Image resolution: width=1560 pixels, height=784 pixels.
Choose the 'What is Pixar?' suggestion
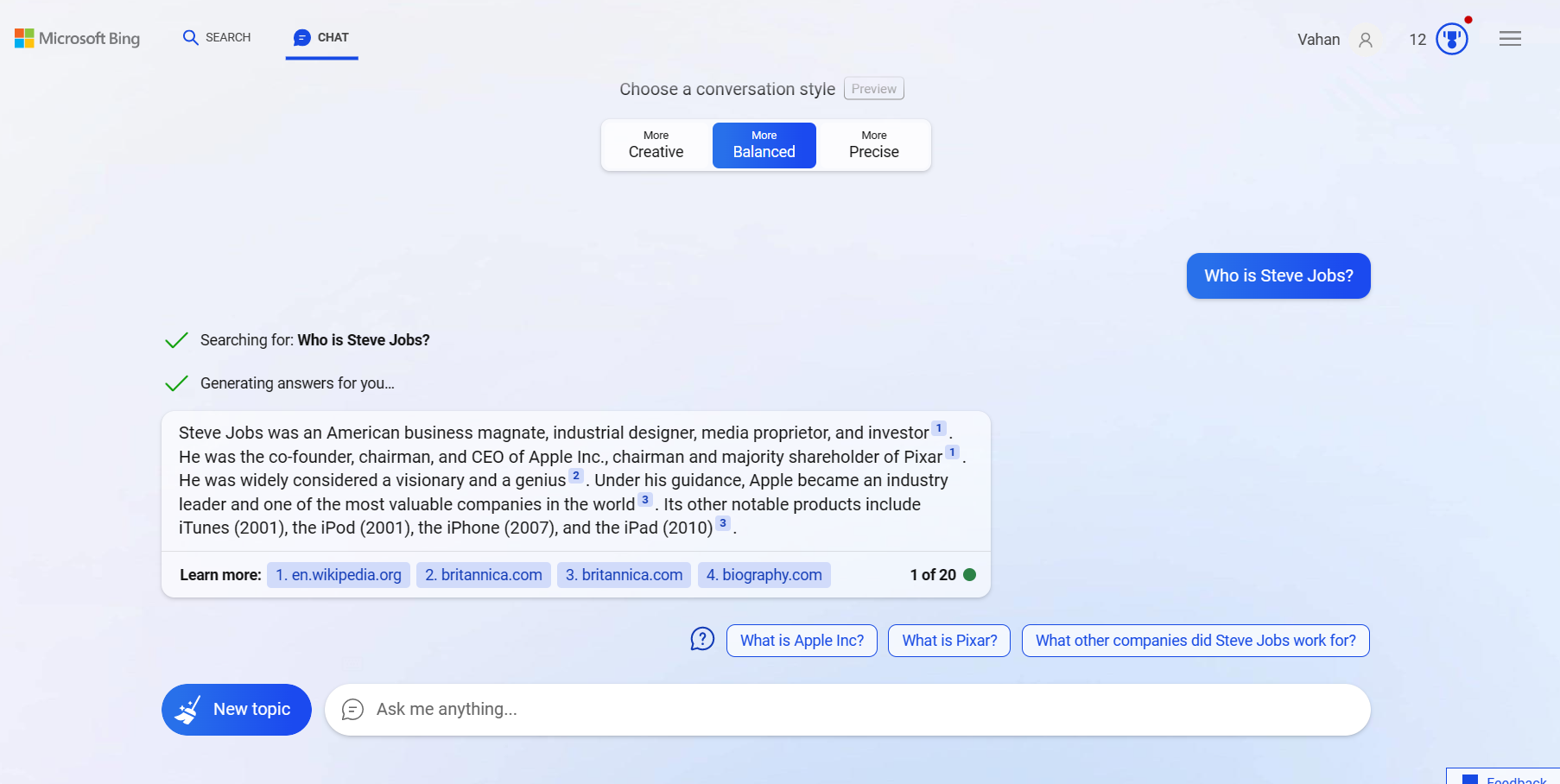tap(949, 641)
